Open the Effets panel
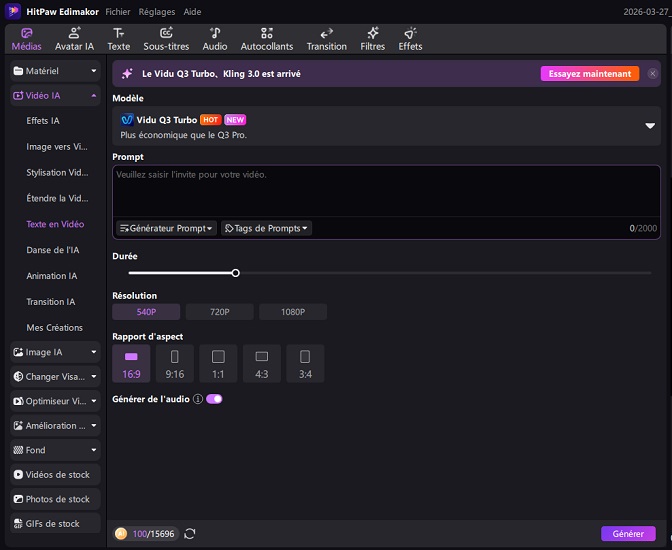 point(410,38)
